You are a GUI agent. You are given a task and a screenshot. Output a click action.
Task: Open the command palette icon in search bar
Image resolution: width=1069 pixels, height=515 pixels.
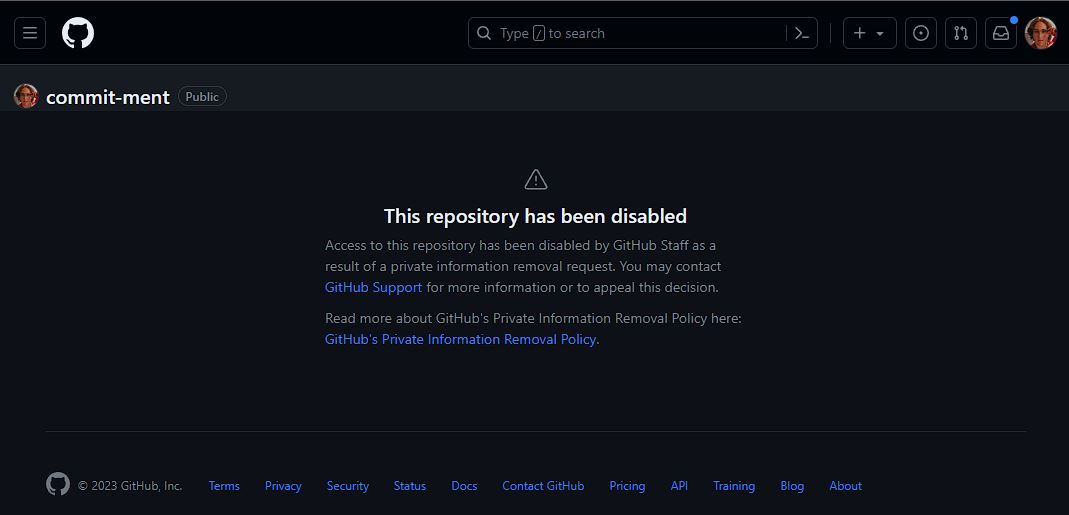802,33
